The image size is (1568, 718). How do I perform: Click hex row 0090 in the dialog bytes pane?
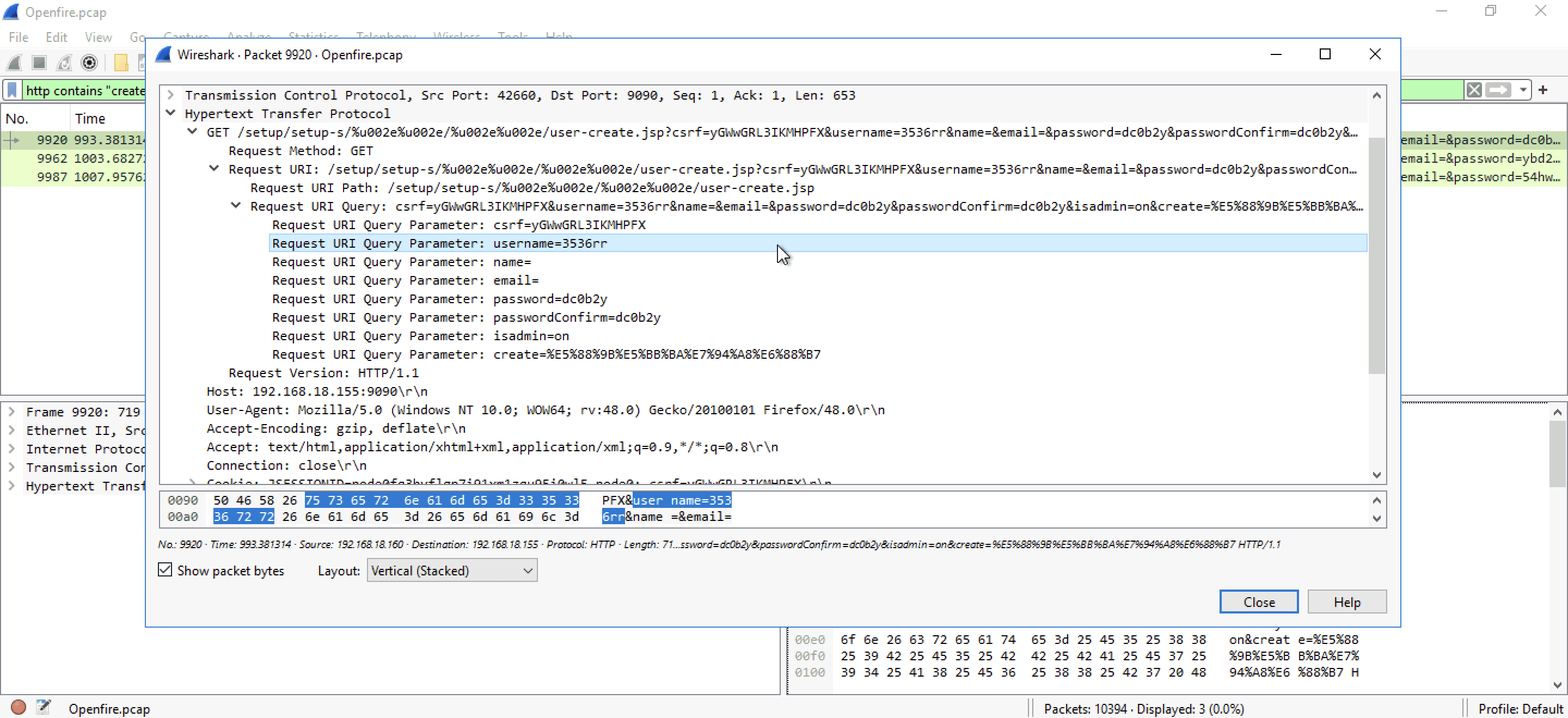tap(449, 500)
